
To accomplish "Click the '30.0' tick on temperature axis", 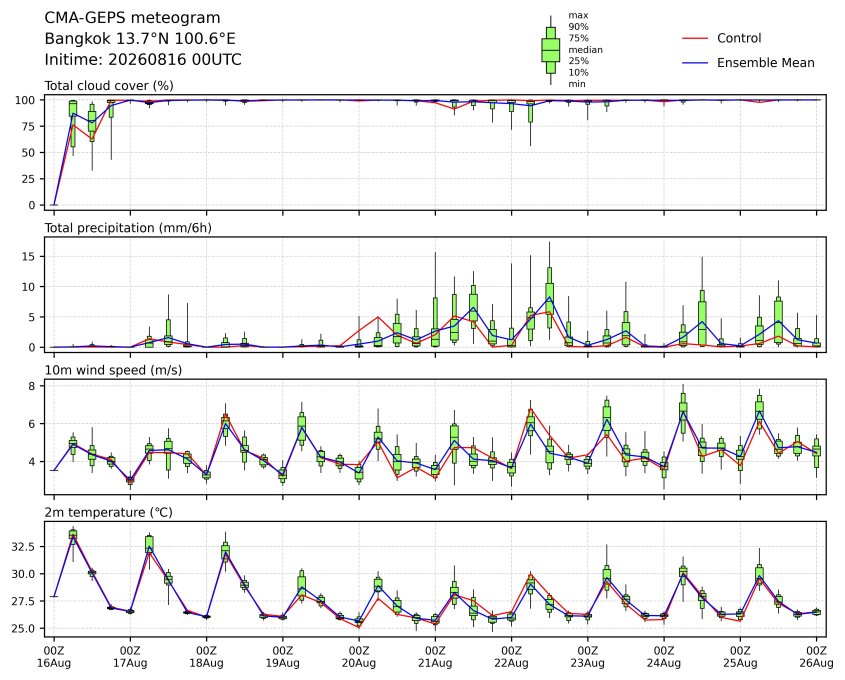I will [24, 574].
